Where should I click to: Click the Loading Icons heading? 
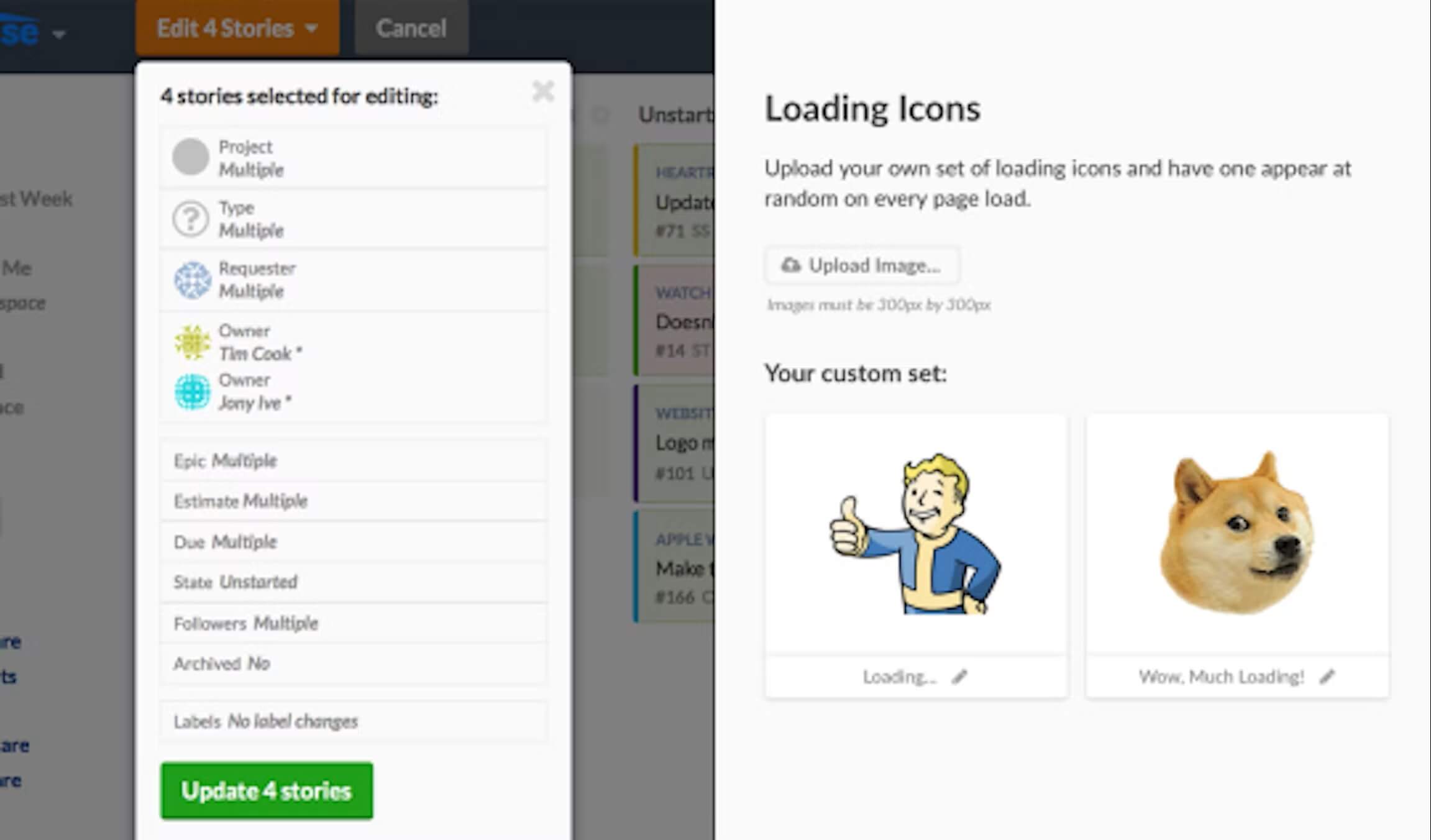click(x=872, y=109)
